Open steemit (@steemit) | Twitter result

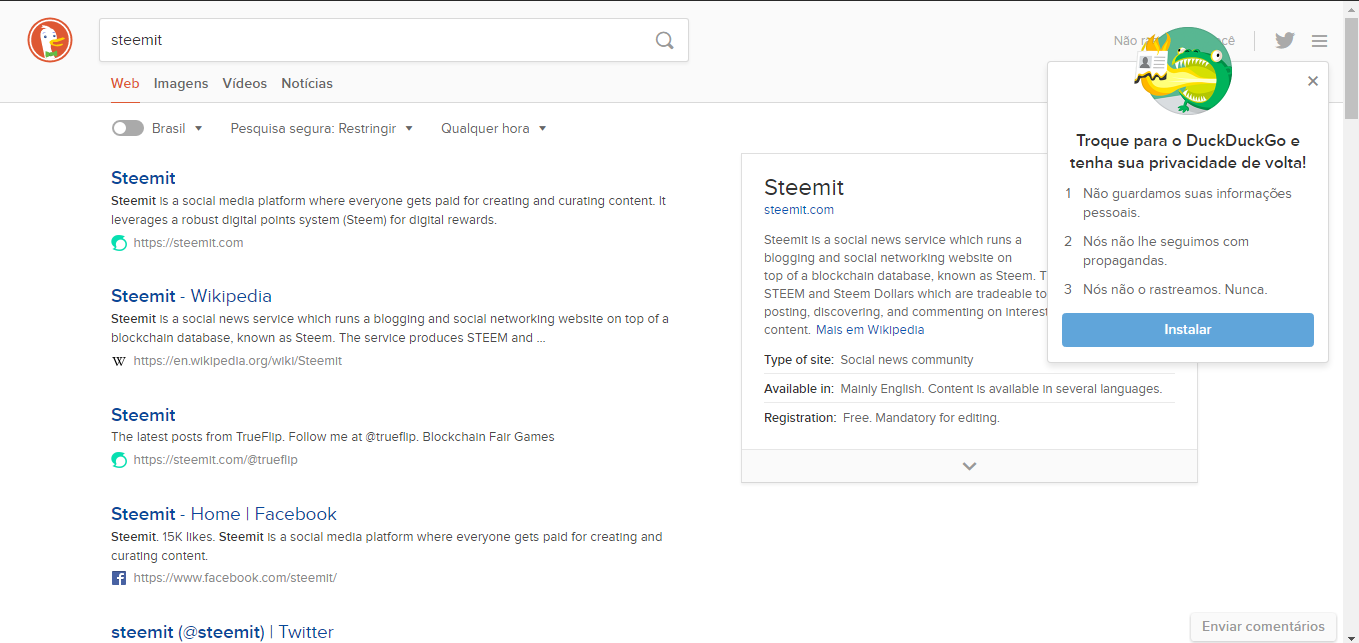pyautogui.click(x=222, y=632)
